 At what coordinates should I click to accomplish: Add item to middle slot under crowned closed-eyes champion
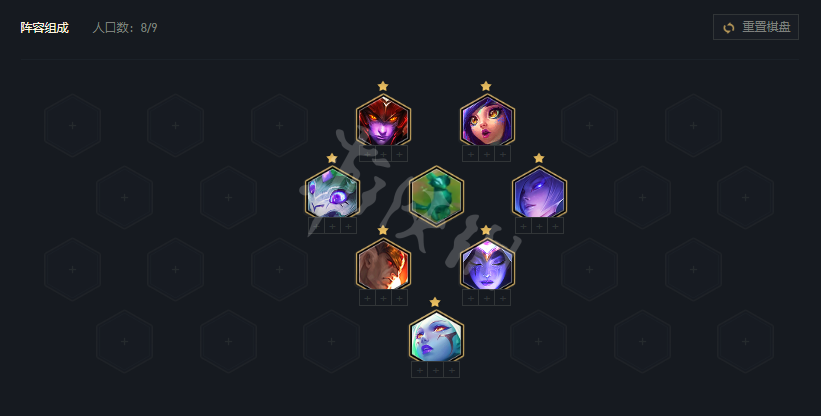coord(487,298)
